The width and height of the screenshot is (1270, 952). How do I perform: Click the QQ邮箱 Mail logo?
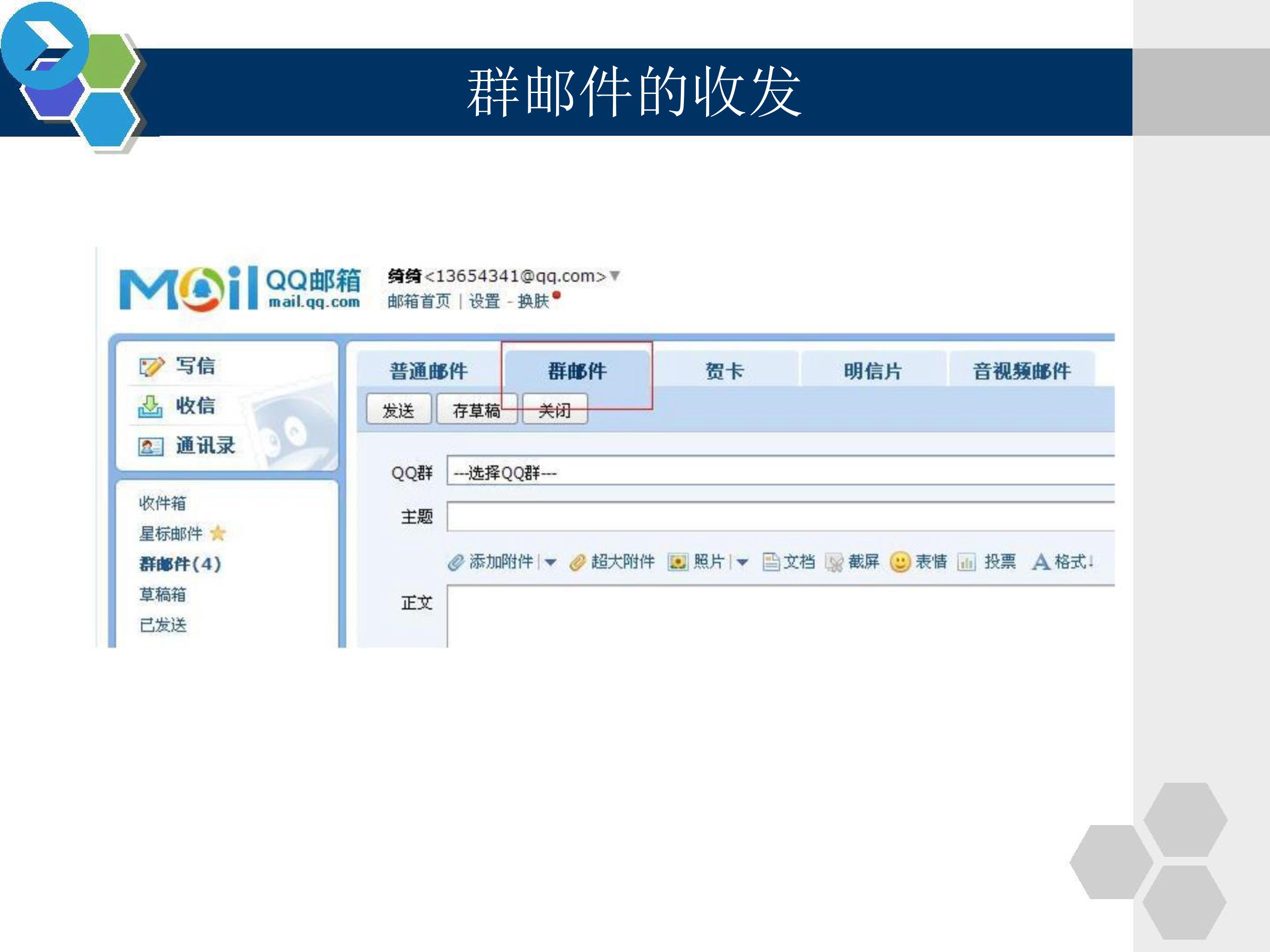[x=240, y=289]
